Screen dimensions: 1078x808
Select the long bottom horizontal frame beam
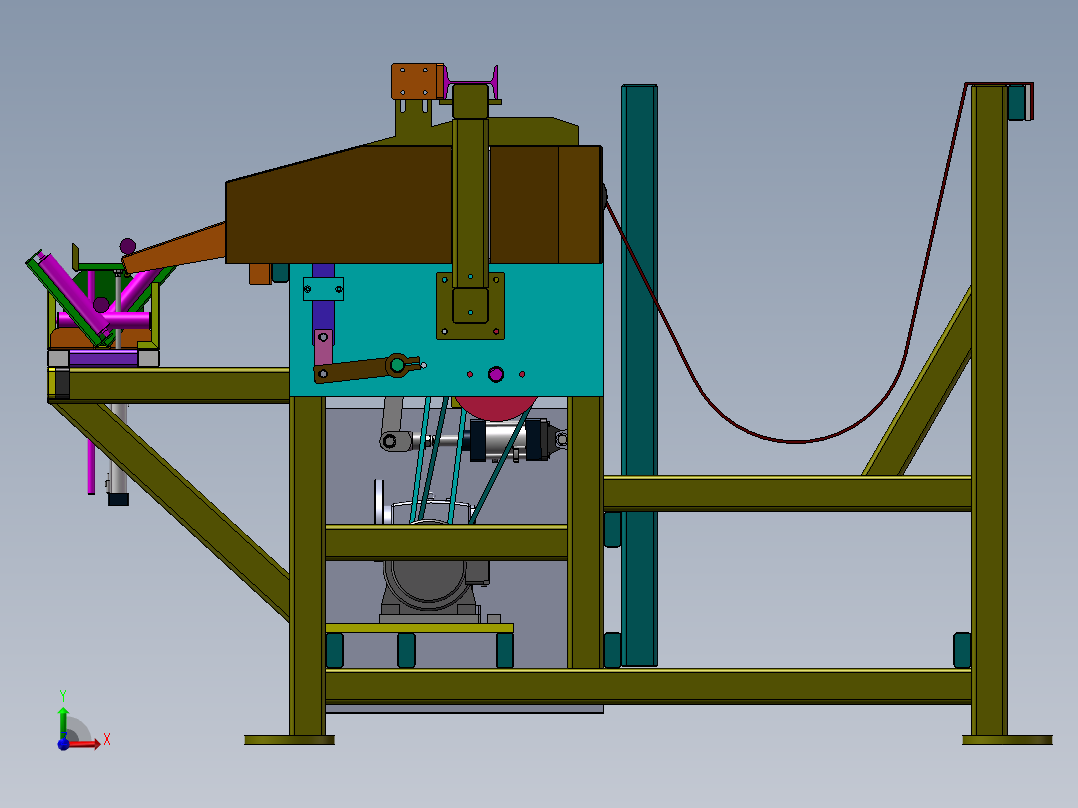point(648,686)
